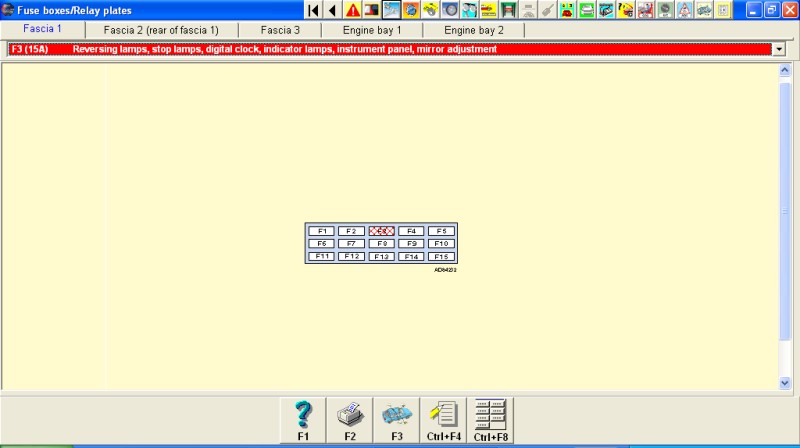Click the Ctrl+F4 notes document button
Image resolution: width=800 pixels, height=448 pixels.
(443, 420)
